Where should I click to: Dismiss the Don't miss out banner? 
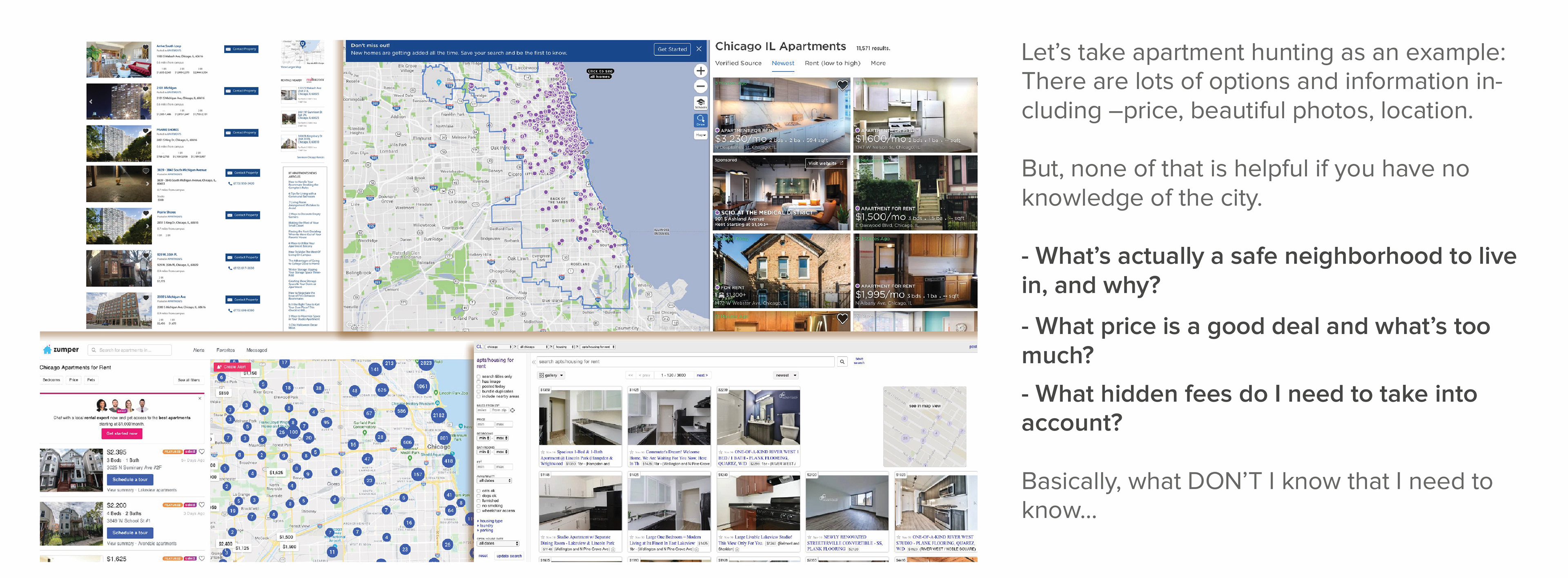point(699,49)
